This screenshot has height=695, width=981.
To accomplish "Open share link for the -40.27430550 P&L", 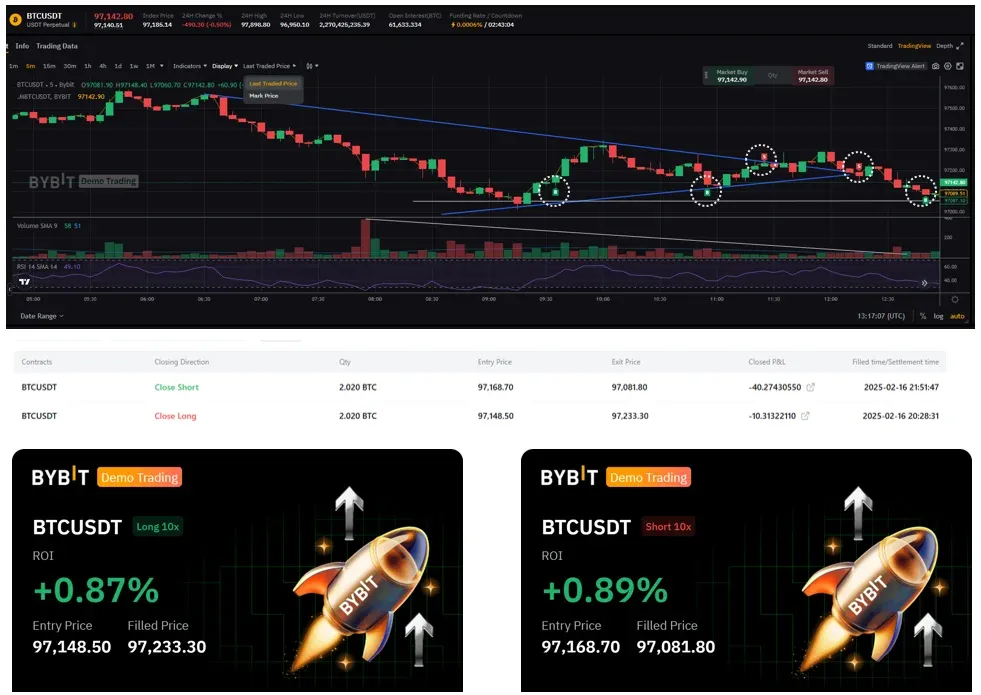I will tap(811, 387).
